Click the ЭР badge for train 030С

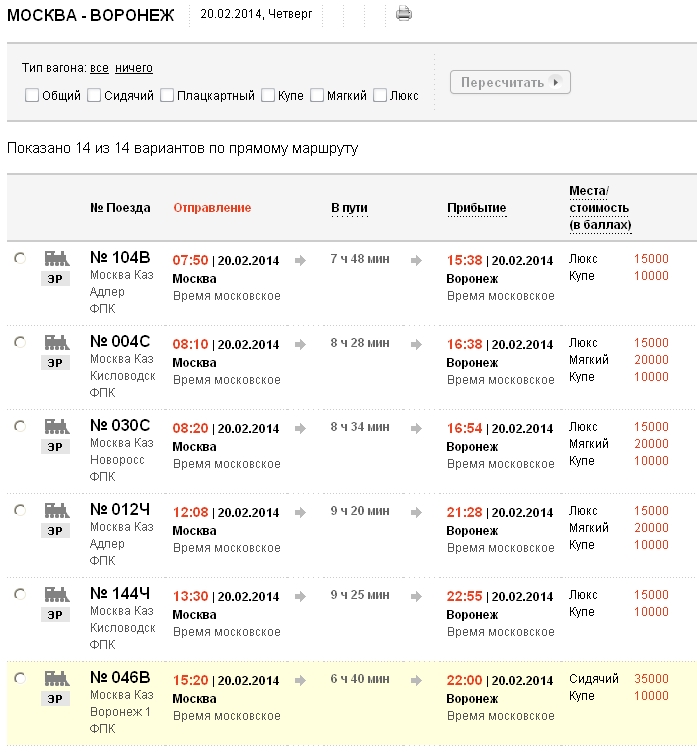(x=56, y=446)
